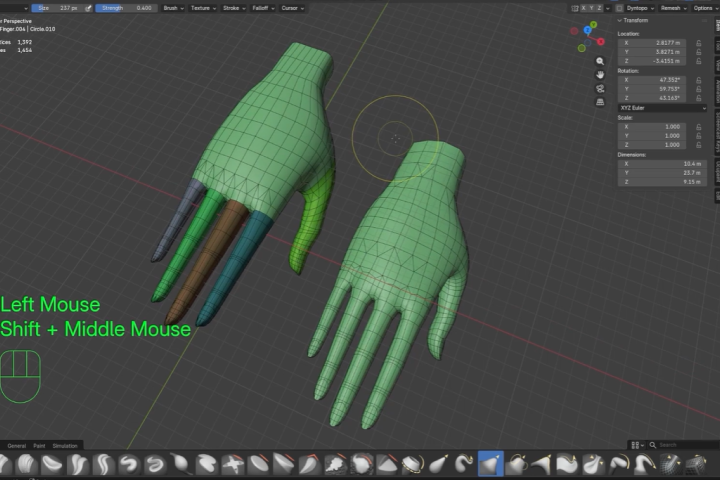Click the symmetry mirror icon in the header
The height and width of the screenshot is (480, 720).
coord(574,8)
